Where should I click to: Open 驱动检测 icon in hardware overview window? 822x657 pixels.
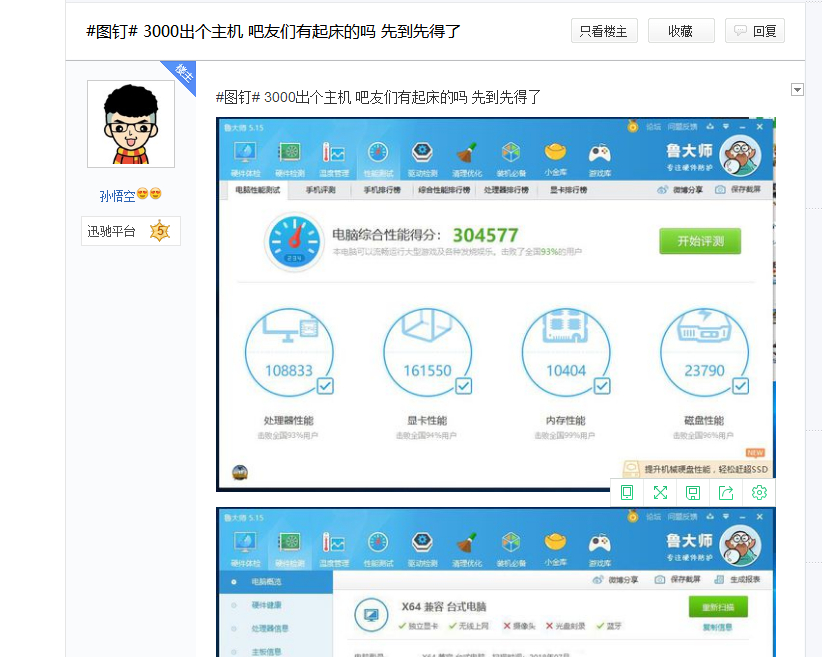[423, 550]
